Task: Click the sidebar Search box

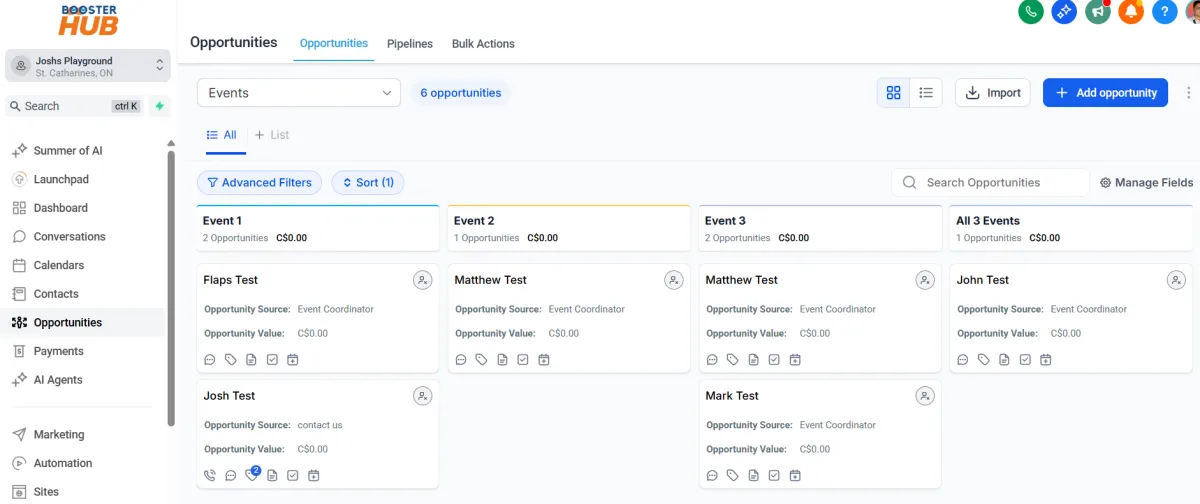Action: point(76,106)
